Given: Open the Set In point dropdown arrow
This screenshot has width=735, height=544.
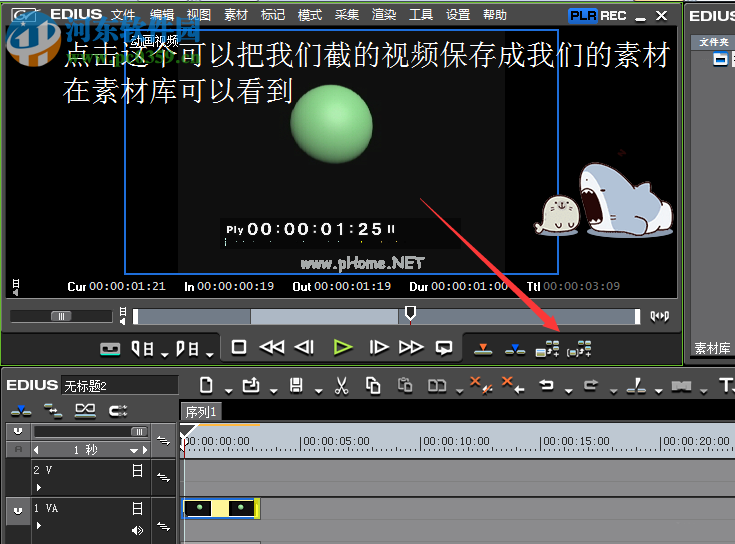Looking at the screenshot, I should 163,353.
